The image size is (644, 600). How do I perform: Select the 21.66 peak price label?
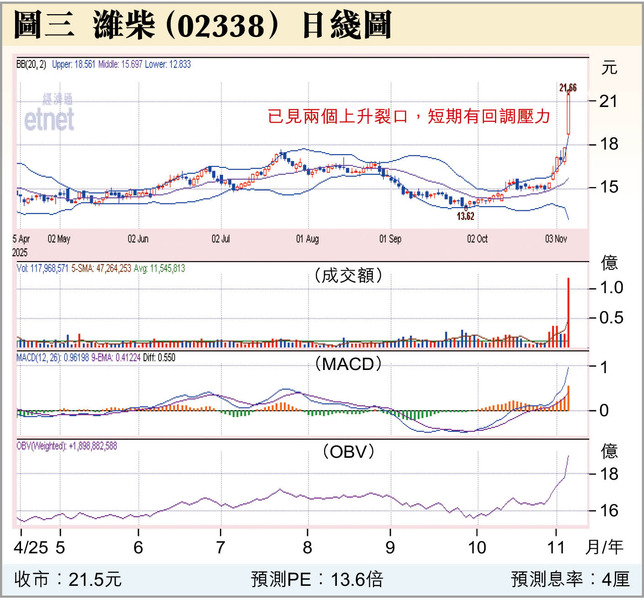point(569,88)
